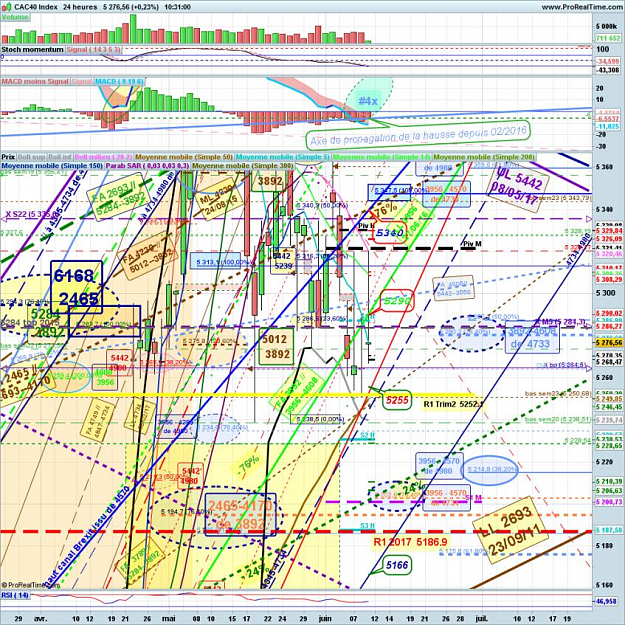Screen dimensions: 625x625
Task: Select the Prix label in price panel
Action: (8, 157)
